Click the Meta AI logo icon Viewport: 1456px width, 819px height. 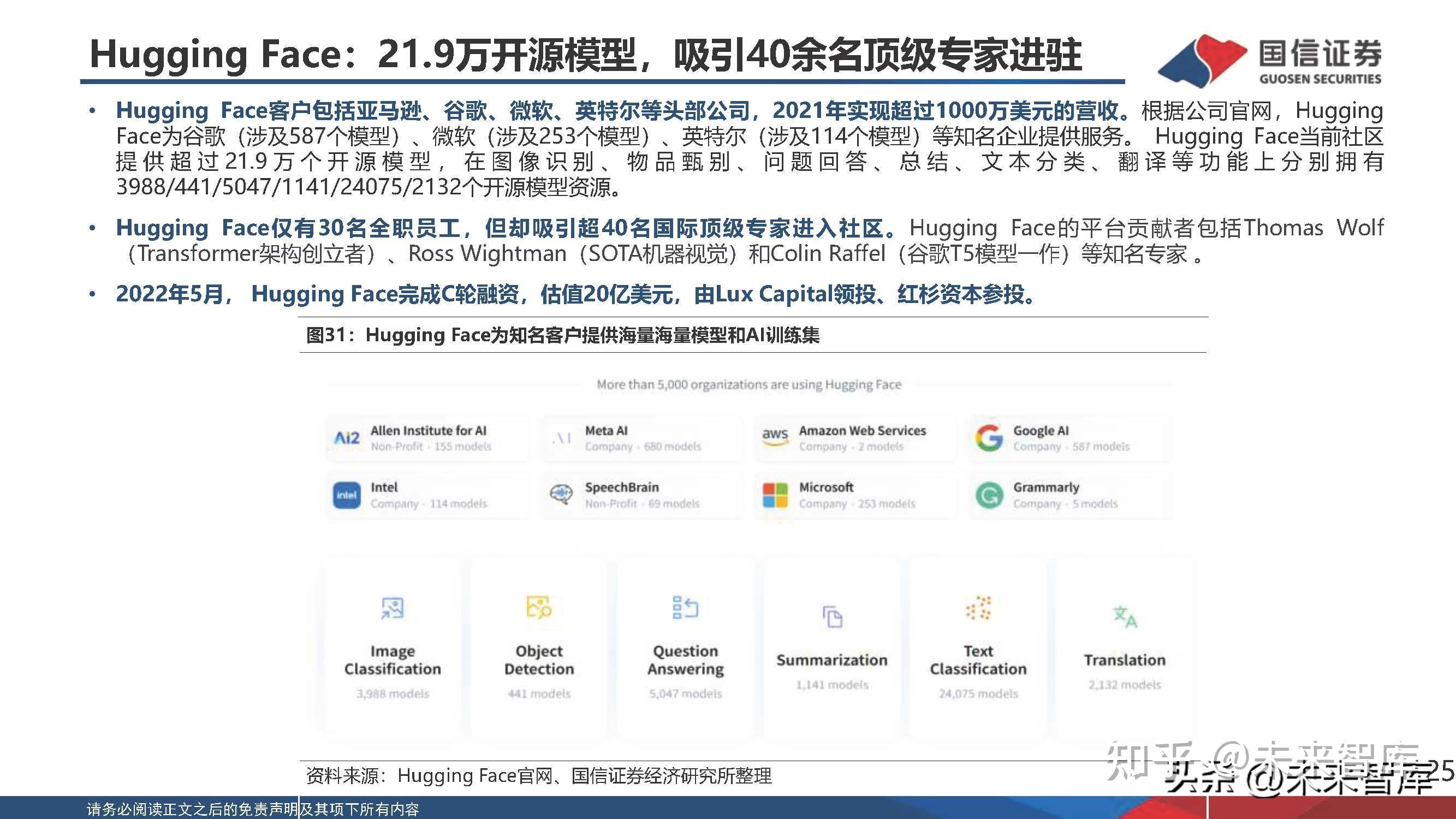[x=561, y=438]
